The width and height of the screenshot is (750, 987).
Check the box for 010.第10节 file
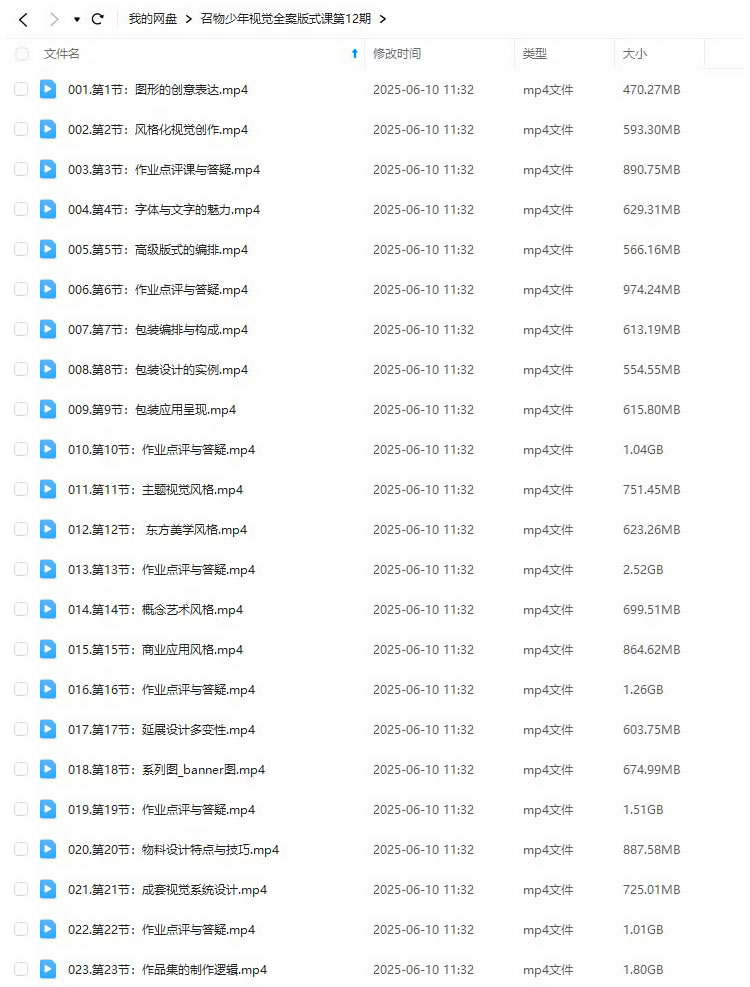(x=21, y=449)
